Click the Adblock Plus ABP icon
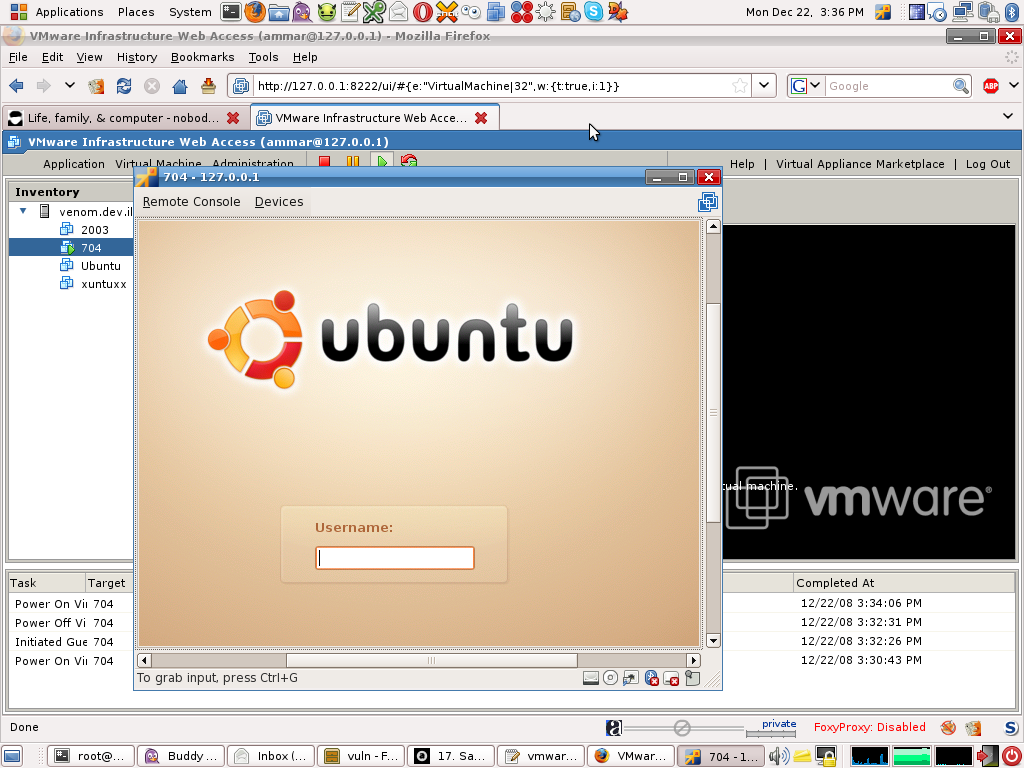Screen dimensions: 1024x768 coord(991,86)
